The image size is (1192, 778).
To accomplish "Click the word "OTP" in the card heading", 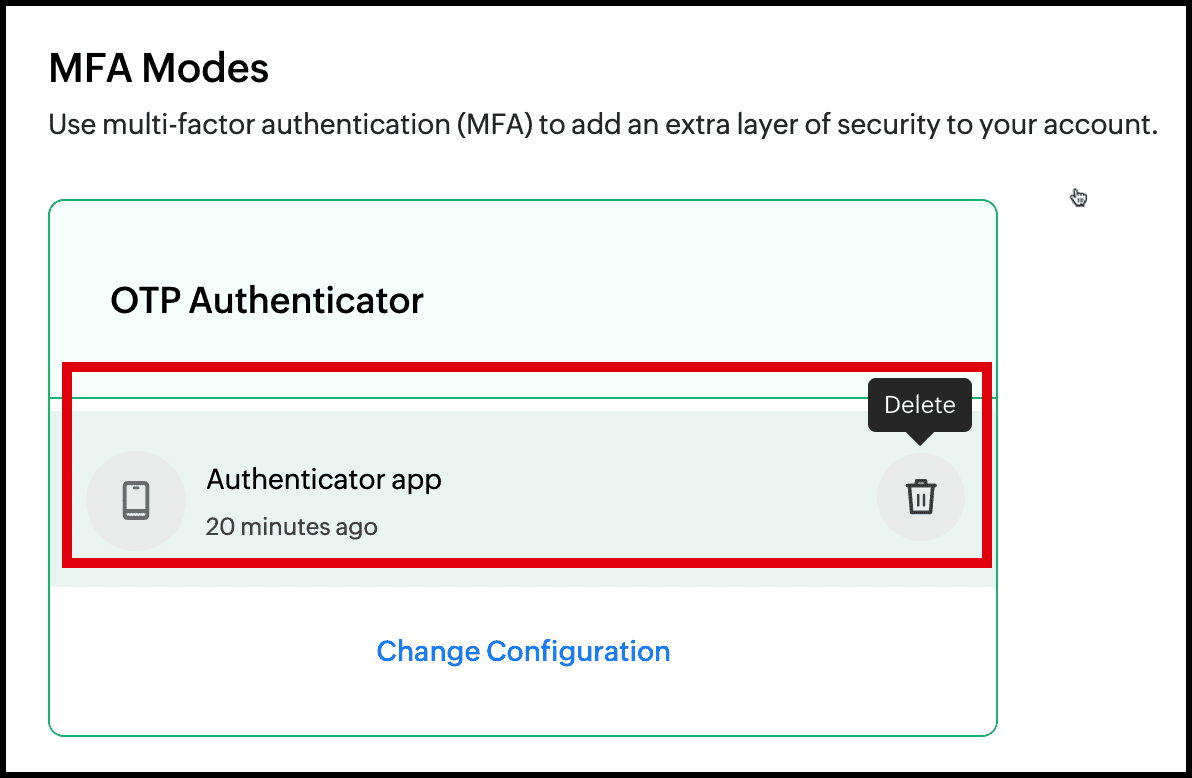I will [144, 300].
